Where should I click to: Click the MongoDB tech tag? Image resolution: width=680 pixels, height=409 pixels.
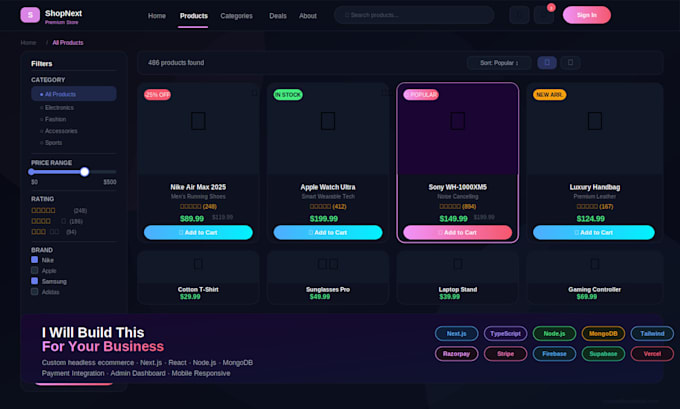(603, 334)
